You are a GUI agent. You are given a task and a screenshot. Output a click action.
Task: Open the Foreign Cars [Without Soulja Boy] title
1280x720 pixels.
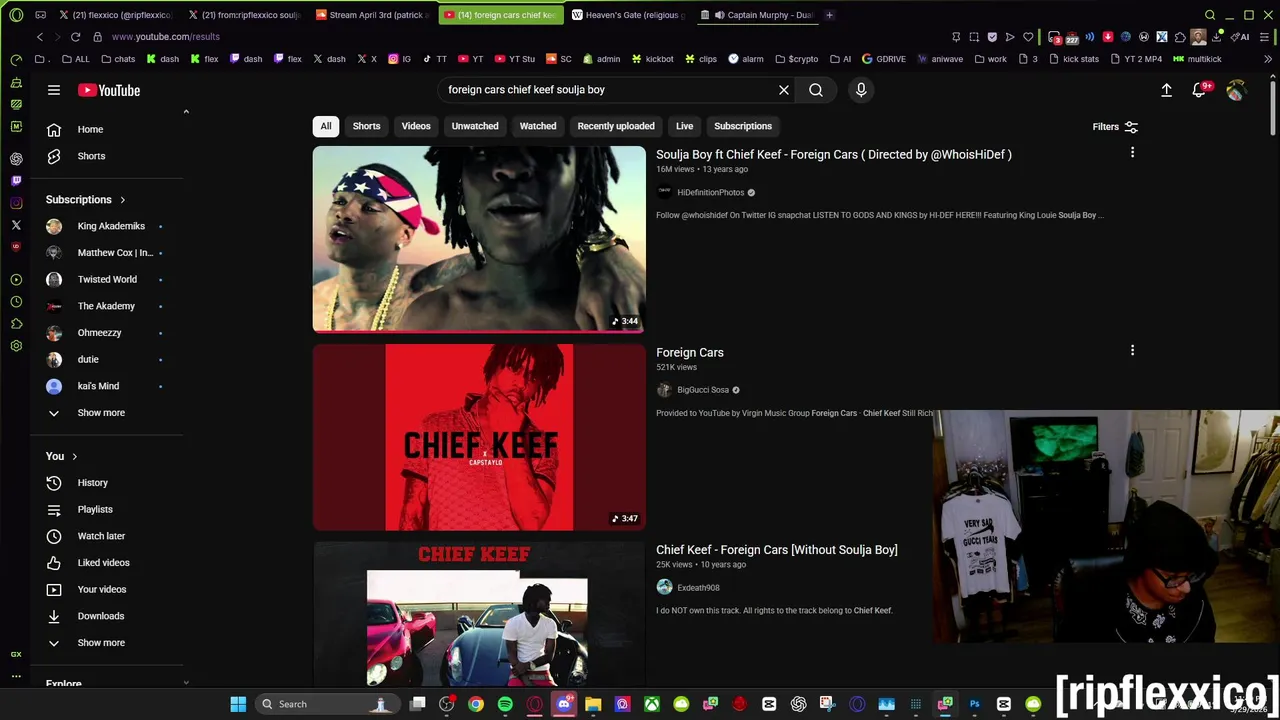click(x=777, y=550)
